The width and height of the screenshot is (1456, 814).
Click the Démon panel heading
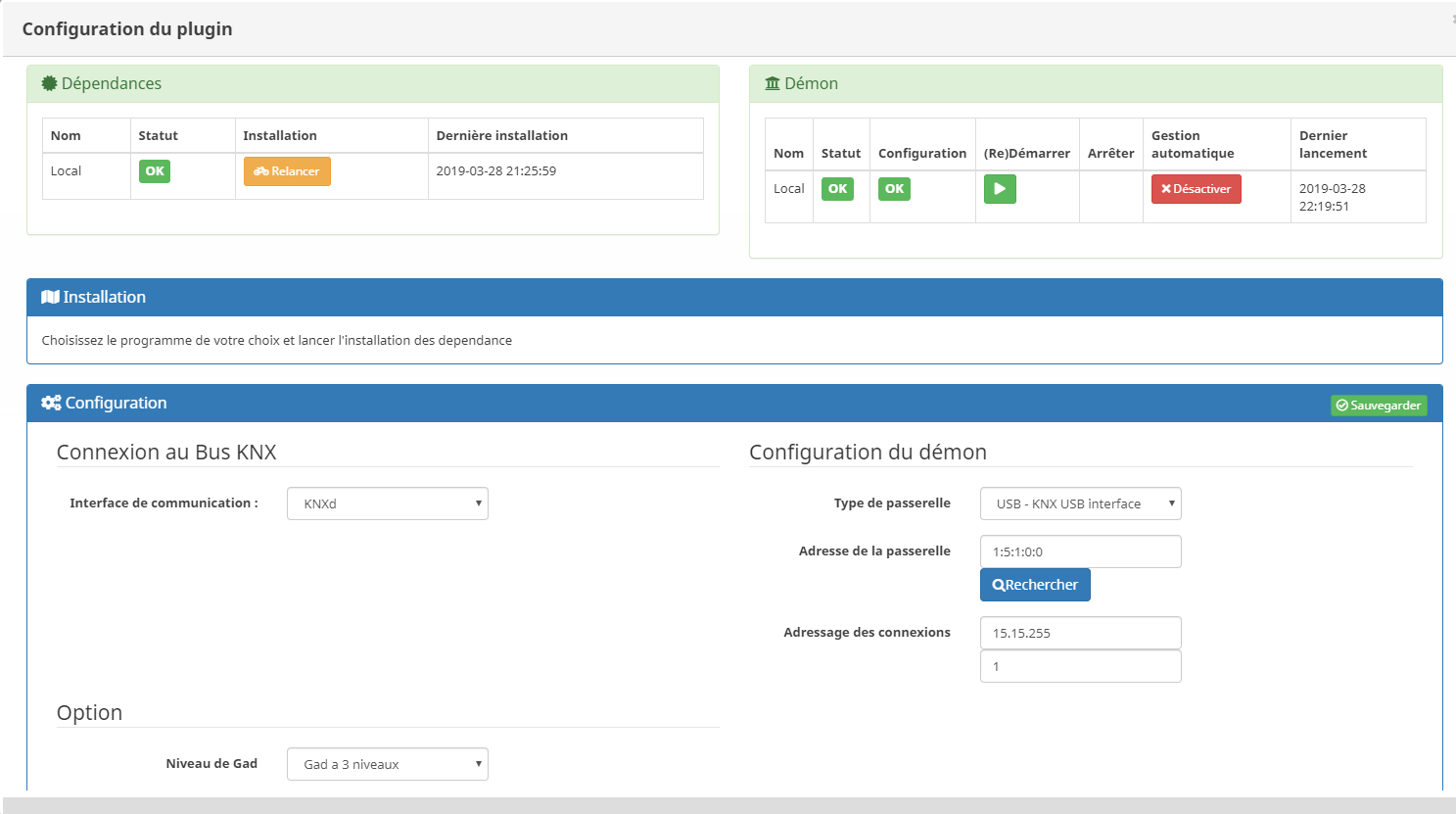(1096, 84)
